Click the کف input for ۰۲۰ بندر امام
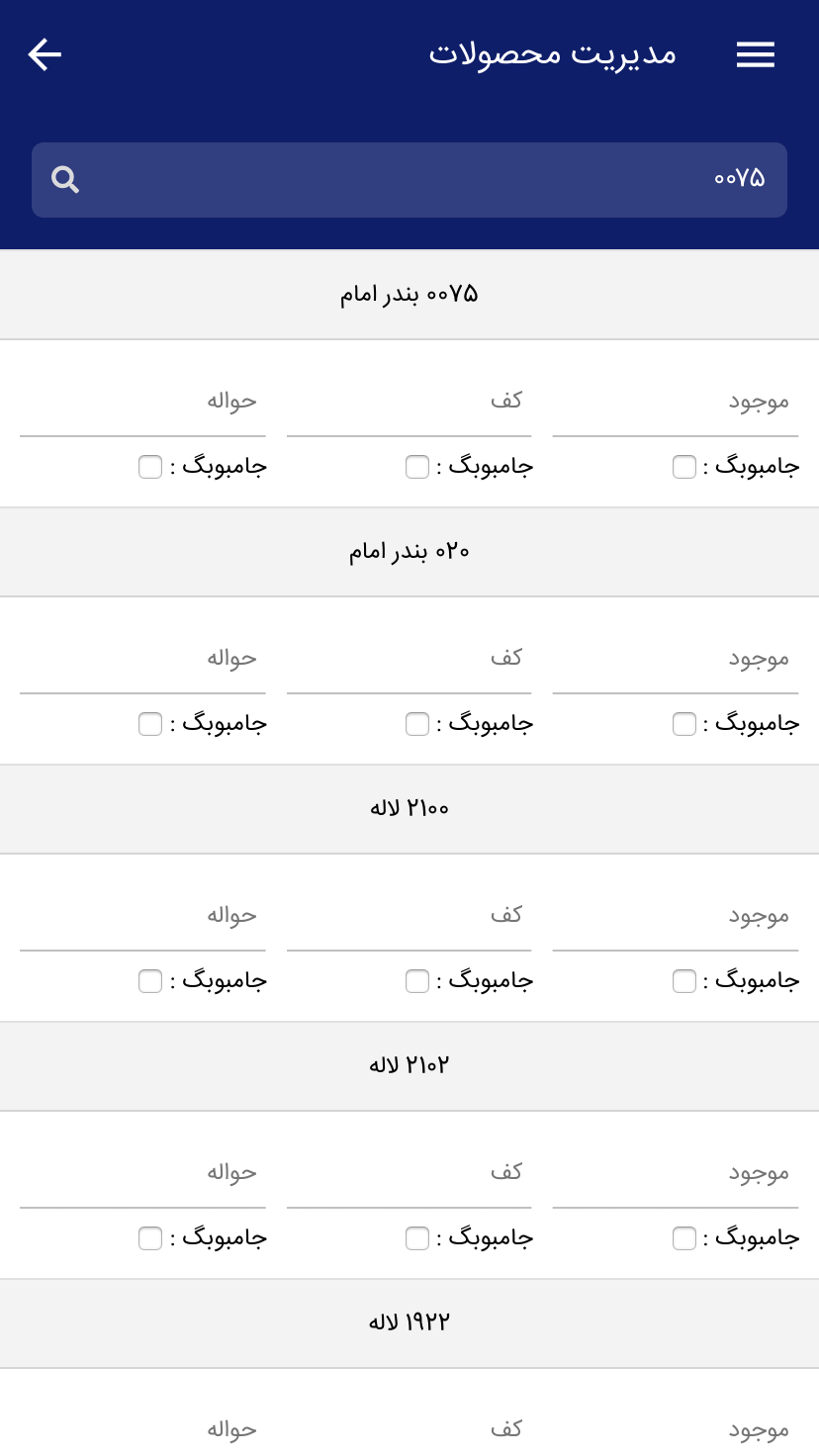Image resolution: width=819 pixels, height=1456 pixels. click(409, 659)
